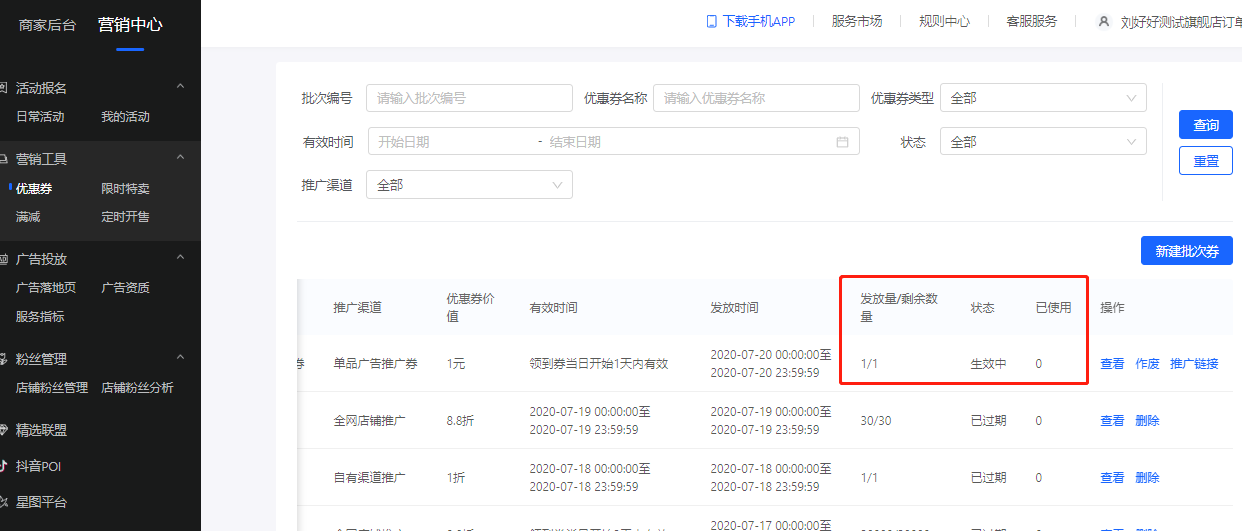Click the 星图平台 sidebar icon

click(4, 502)
